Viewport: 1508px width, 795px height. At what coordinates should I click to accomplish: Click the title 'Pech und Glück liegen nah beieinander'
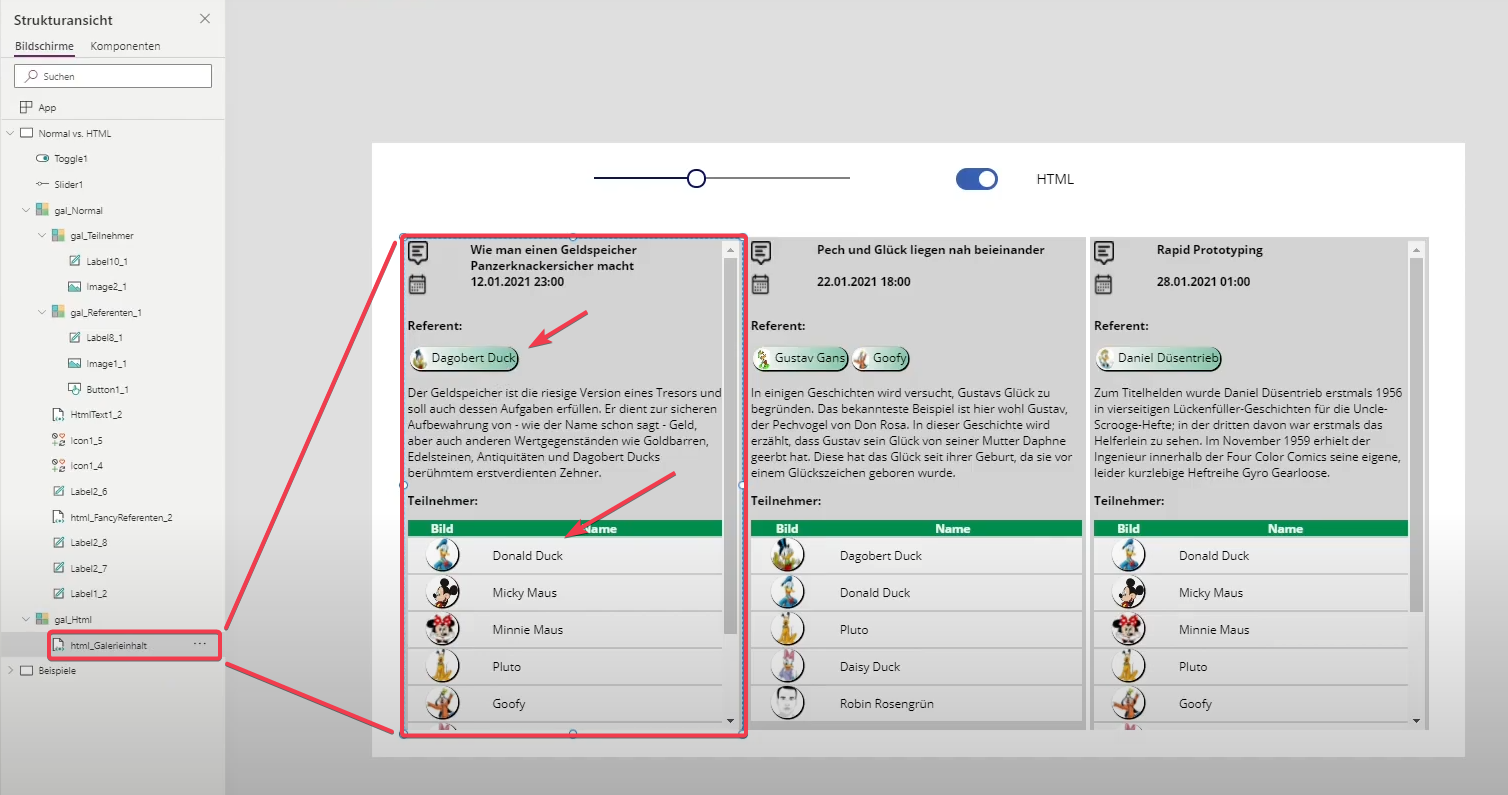pyautogui.click(x=931, y=250)
